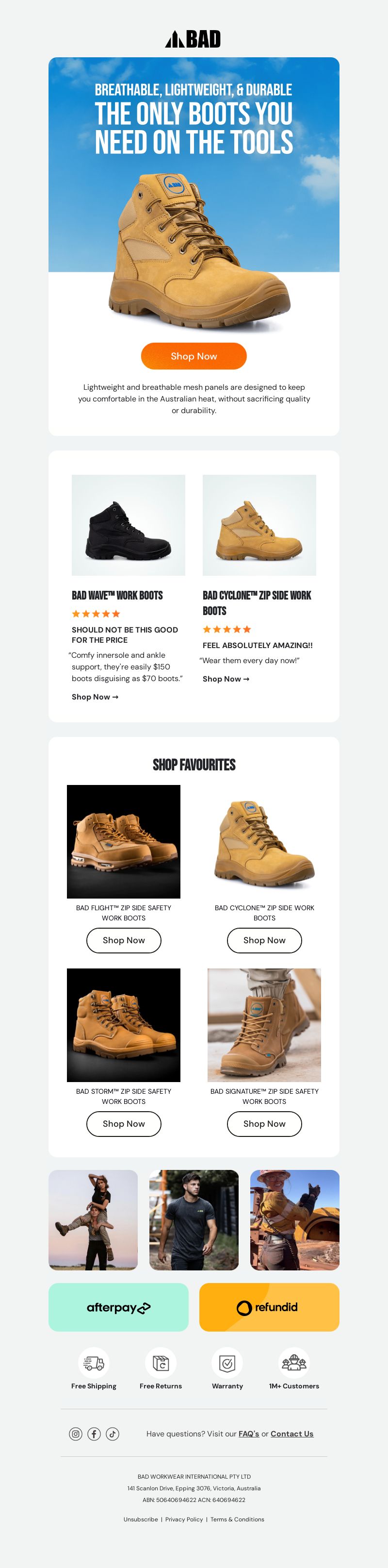Open the FAQ's link
This screenshot has height=1568, width=388.
pos(249,1434)
